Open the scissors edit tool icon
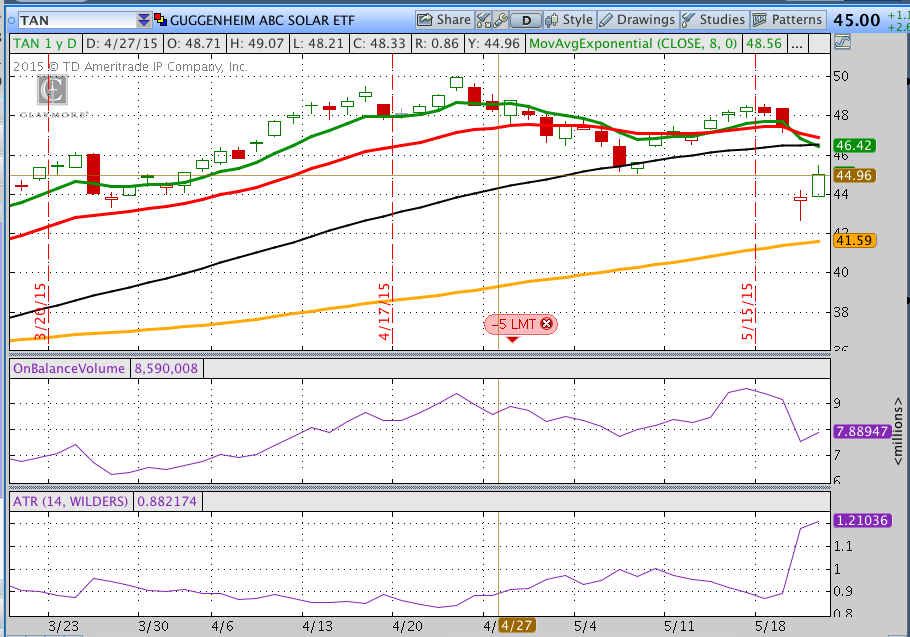 483,20
